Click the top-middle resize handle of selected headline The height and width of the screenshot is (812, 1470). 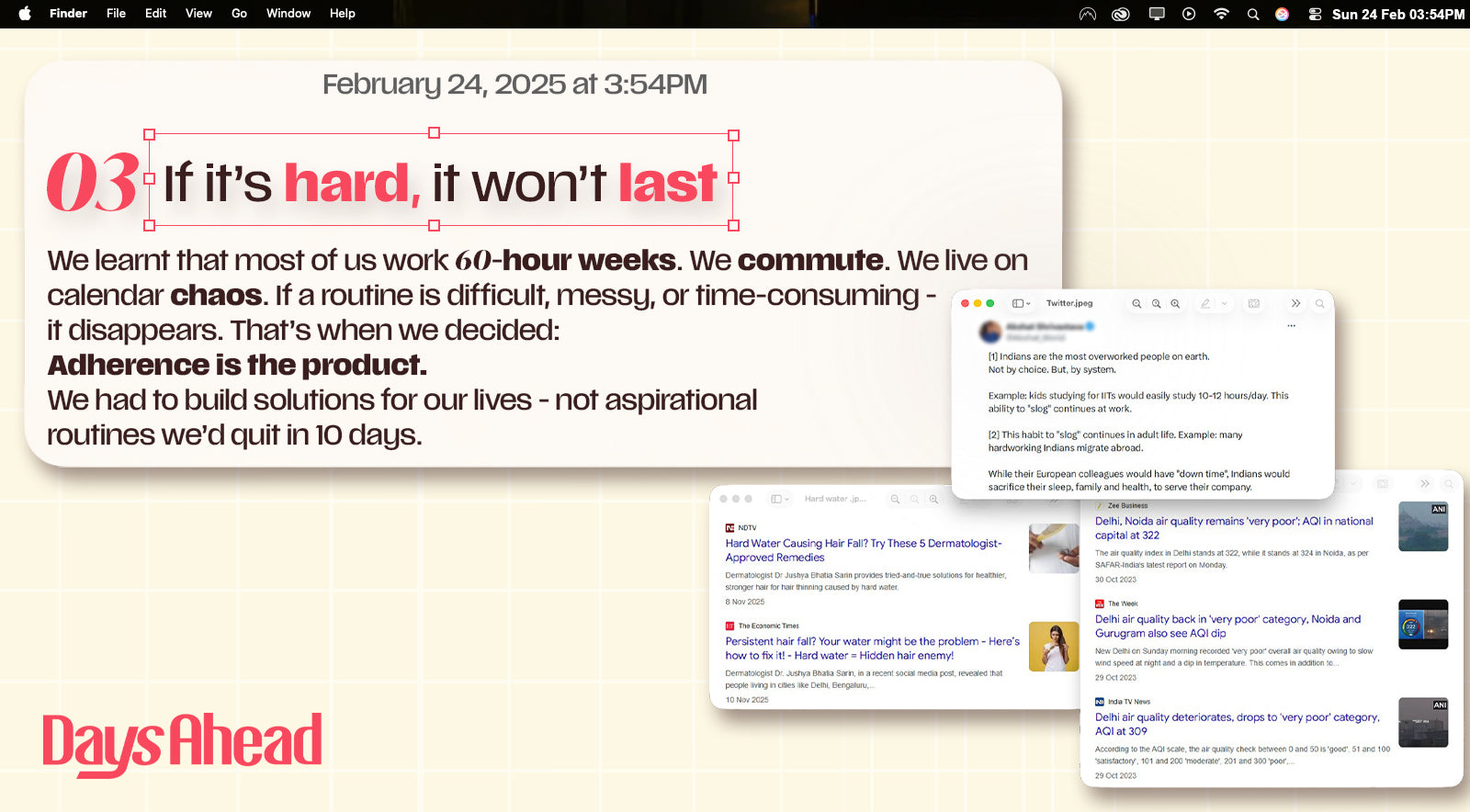435,133
